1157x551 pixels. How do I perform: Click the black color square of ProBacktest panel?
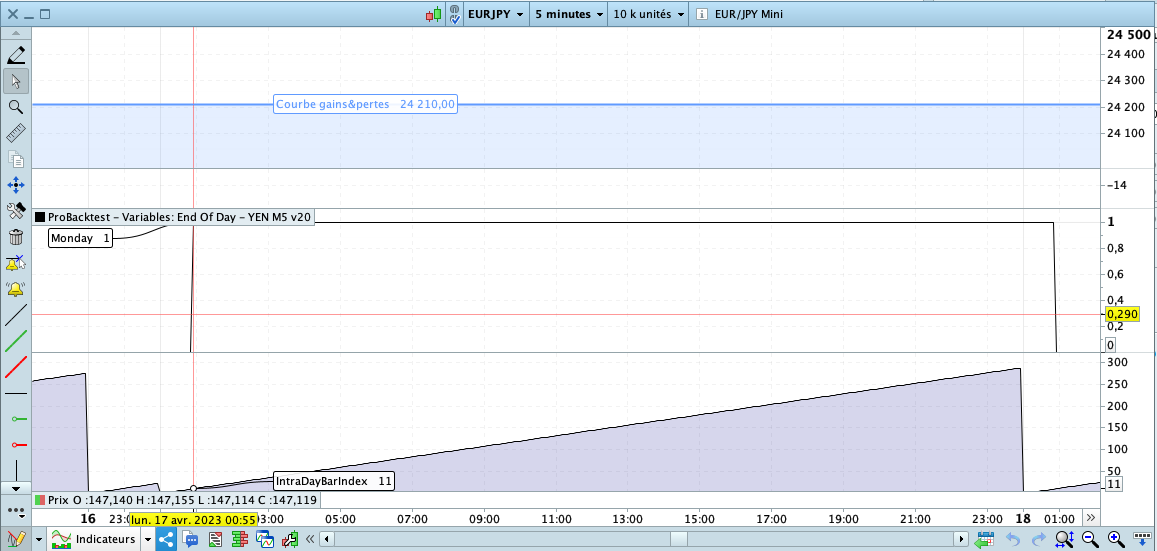[x=39, y=217]
